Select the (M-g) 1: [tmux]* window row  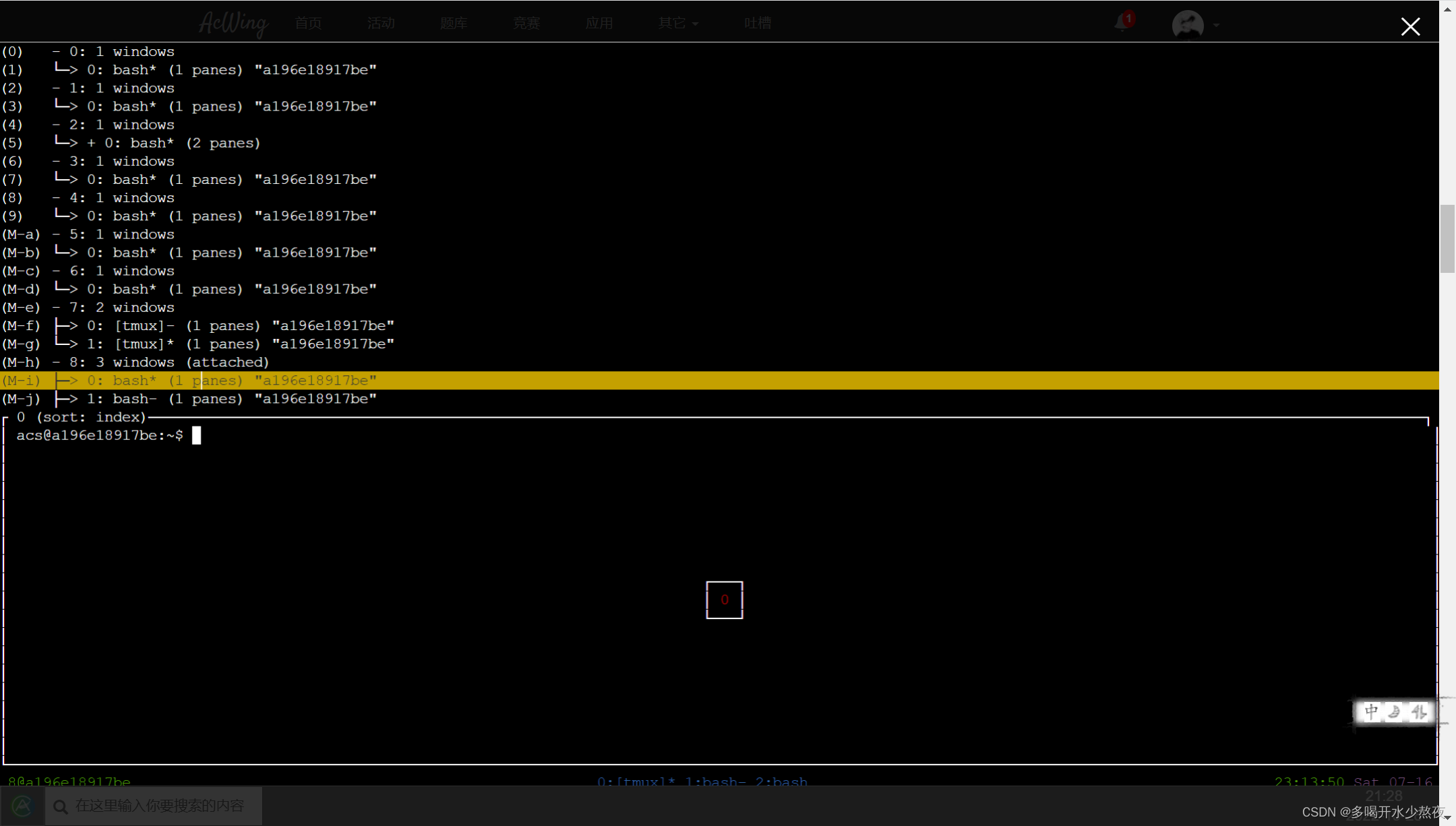(x=719, y=344)
